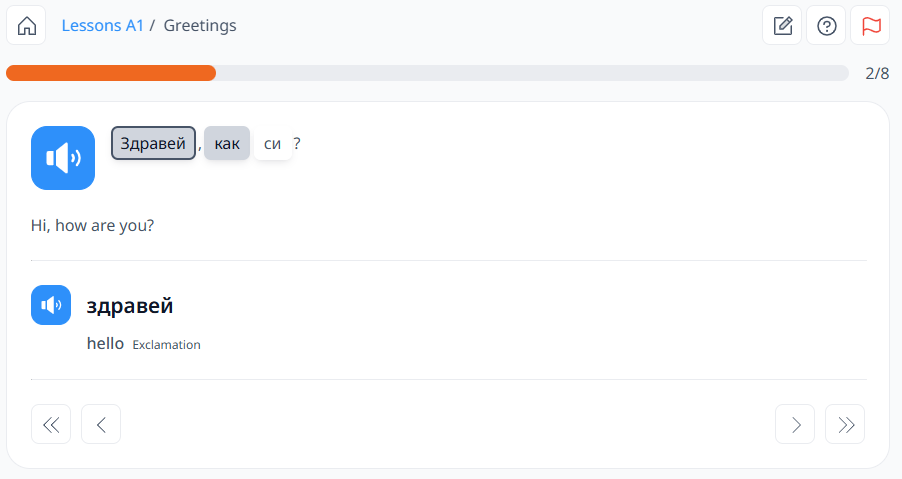Viewport: 902px width, 479px height.
Task: Report an issue with the red flag
Action: coord(871,25)
